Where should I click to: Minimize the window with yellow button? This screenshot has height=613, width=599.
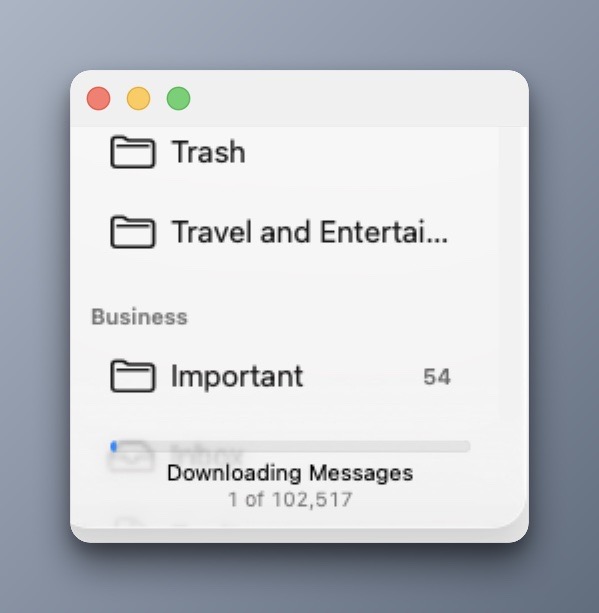coord(138,99)
